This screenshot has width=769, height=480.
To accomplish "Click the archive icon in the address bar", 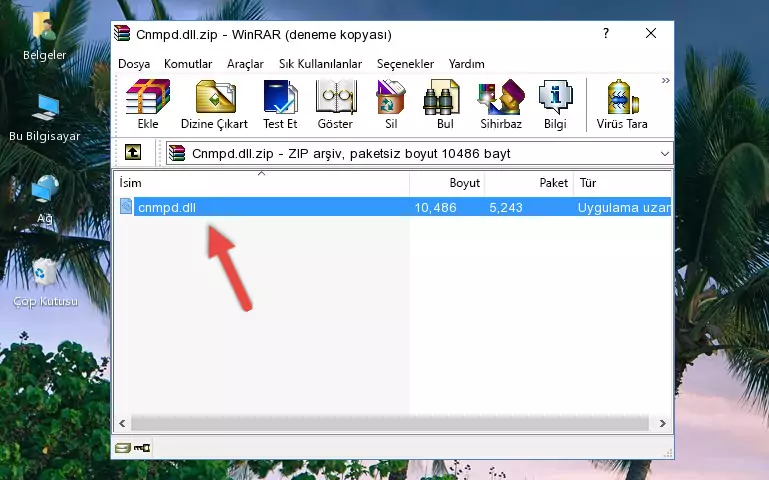I will [x=177, y=153].
